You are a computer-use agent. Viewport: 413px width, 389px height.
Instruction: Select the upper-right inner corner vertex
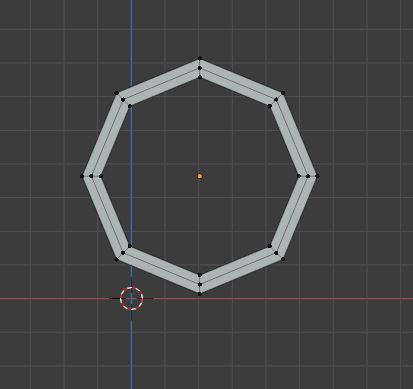269,106
